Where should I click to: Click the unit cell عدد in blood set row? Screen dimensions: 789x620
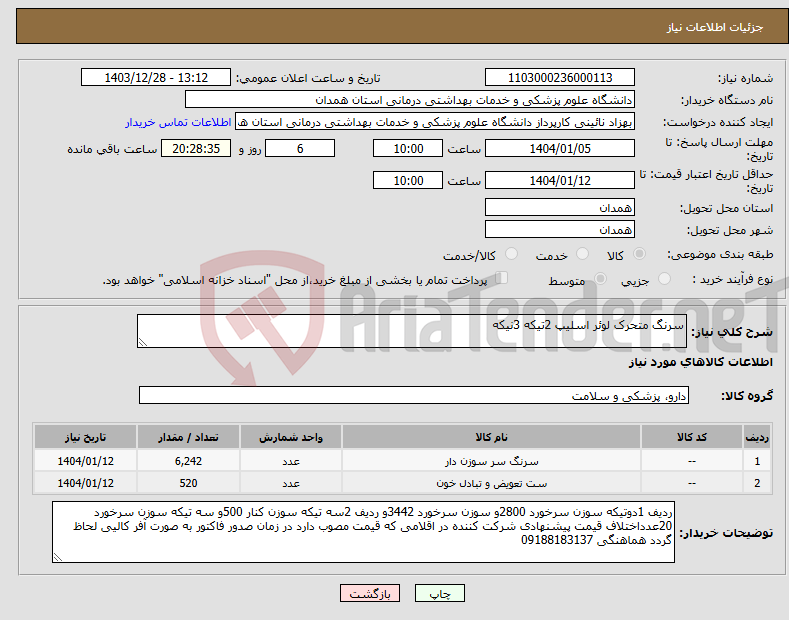pyautogui.click(x=291, y=483)
